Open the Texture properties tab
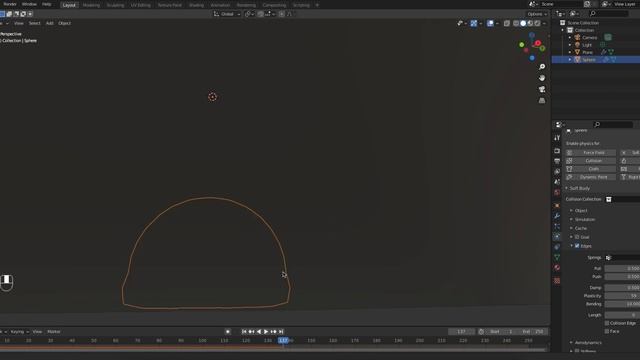Image resolution: width=640 pixels, height=360 pixels. click(x=557, y=281)
